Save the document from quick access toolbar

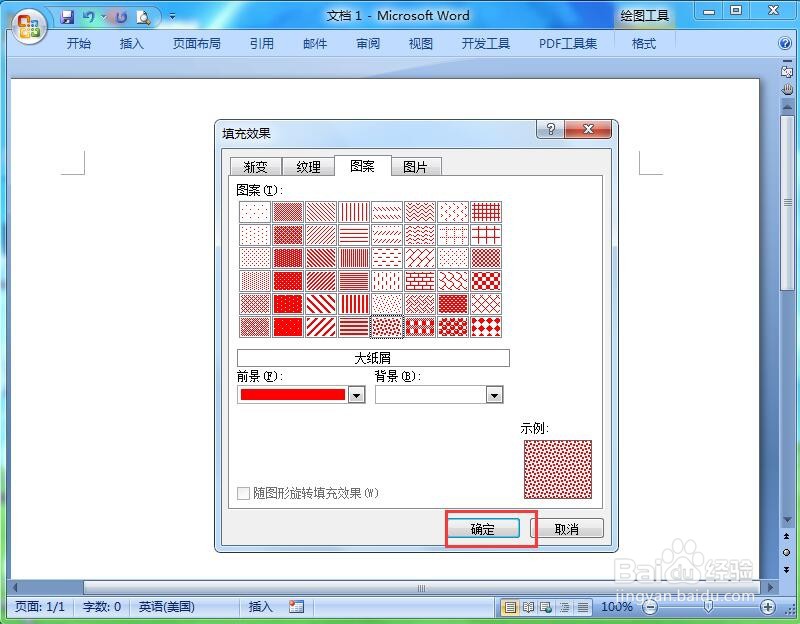[67, 17]
